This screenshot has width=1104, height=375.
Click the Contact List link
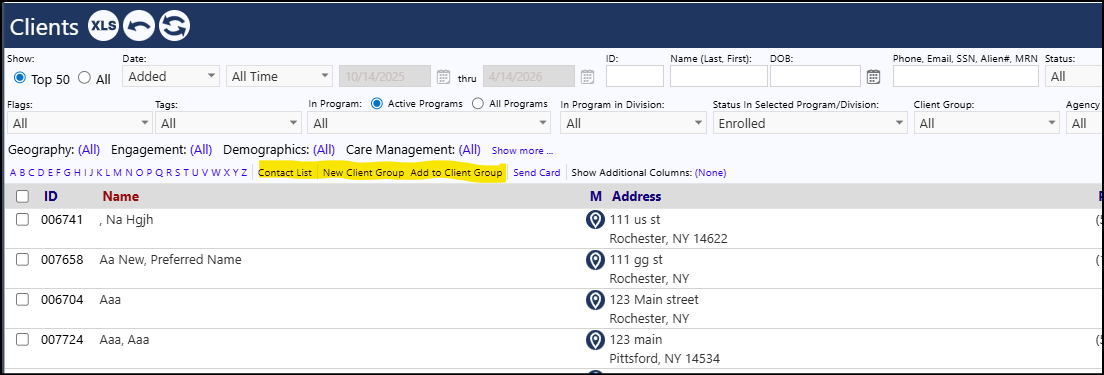284,172
